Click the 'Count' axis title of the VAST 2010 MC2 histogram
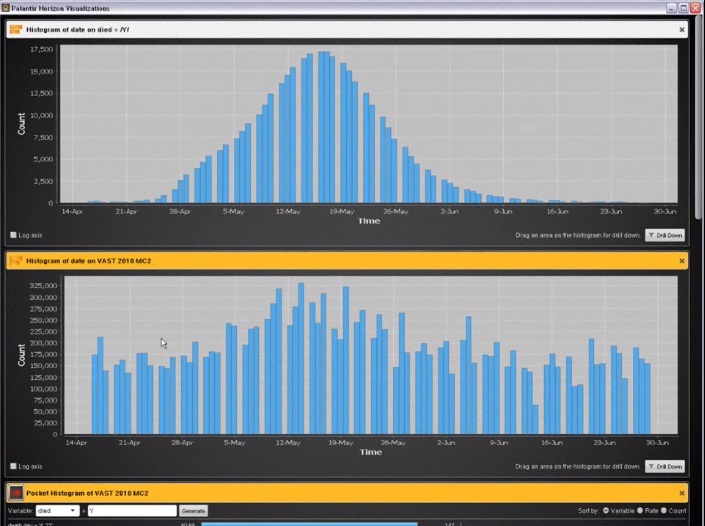 (22, 355)
